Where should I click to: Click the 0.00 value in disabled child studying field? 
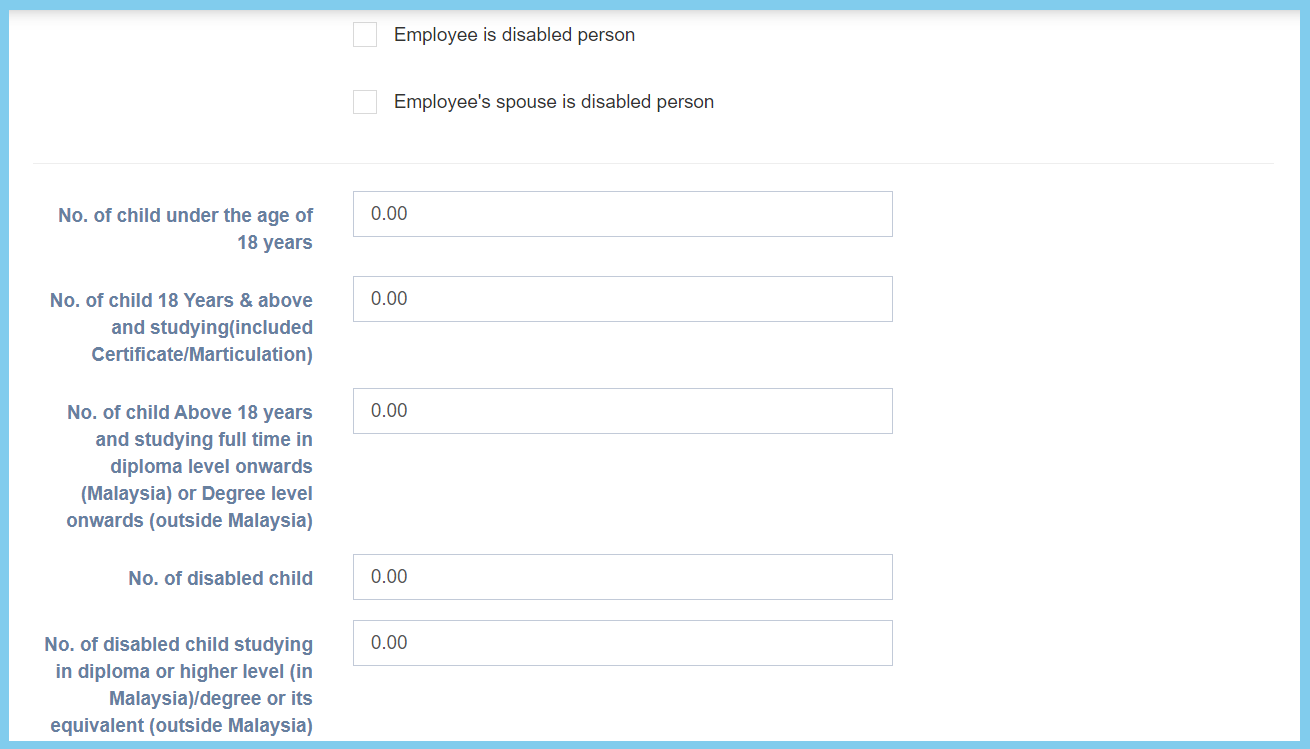pyautogui.click(x=389, y=643)
